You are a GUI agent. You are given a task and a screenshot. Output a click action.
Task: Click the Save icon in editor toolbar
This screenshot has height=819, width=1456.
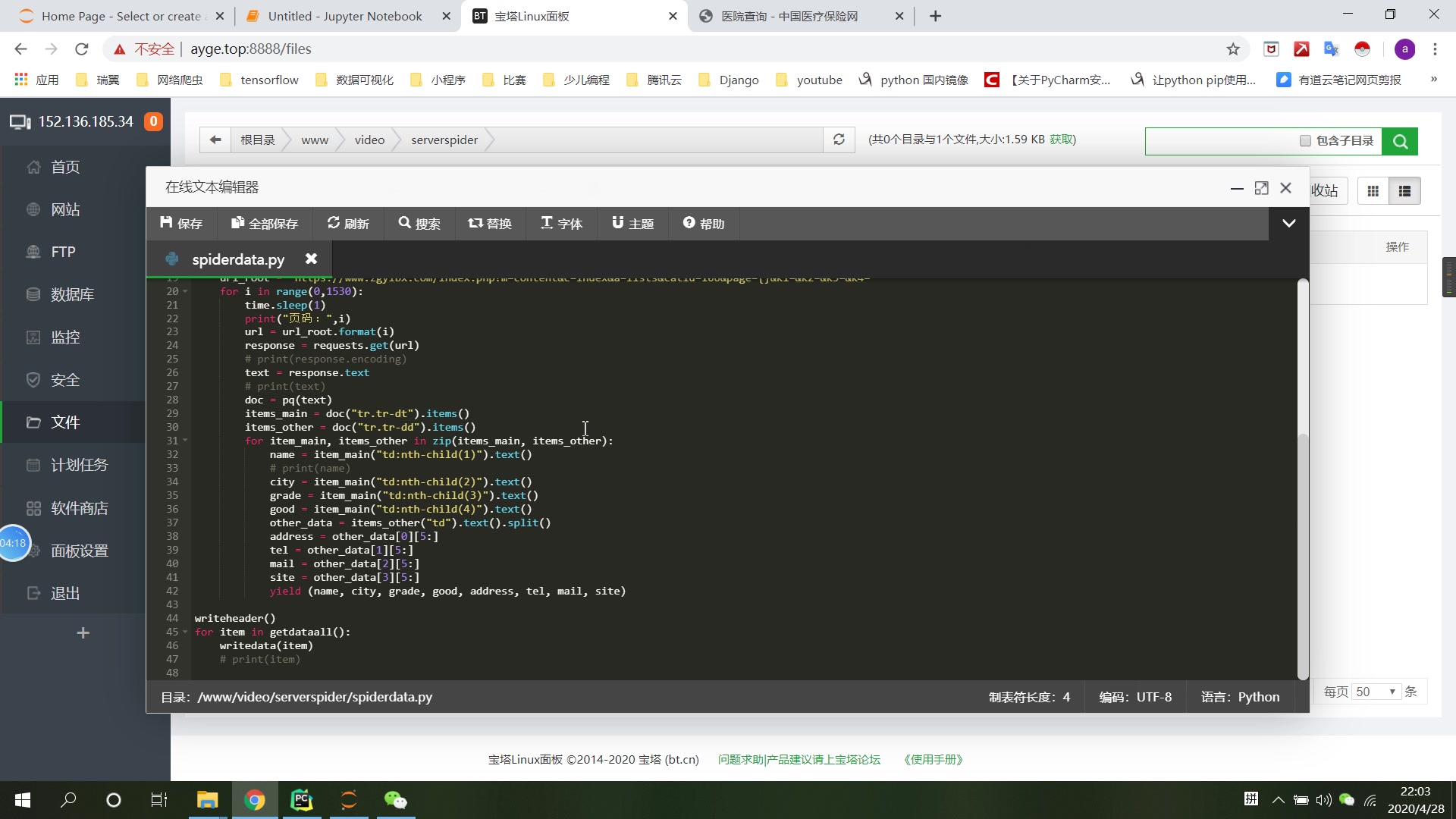(x=167, y=223)
